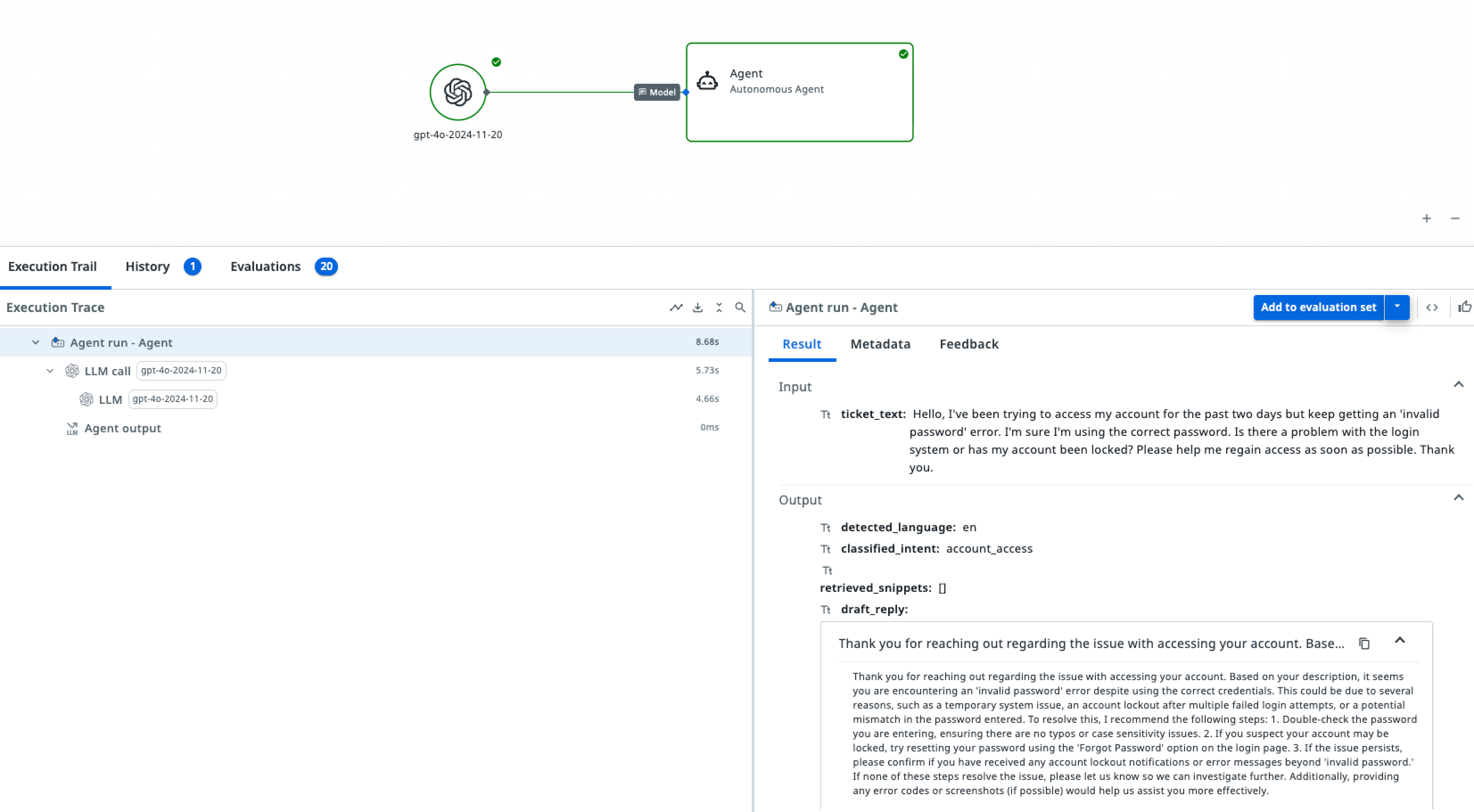Select the Agent output trace row
The width and height of the screenshot is (1474, 812).
tap(123, 428)
